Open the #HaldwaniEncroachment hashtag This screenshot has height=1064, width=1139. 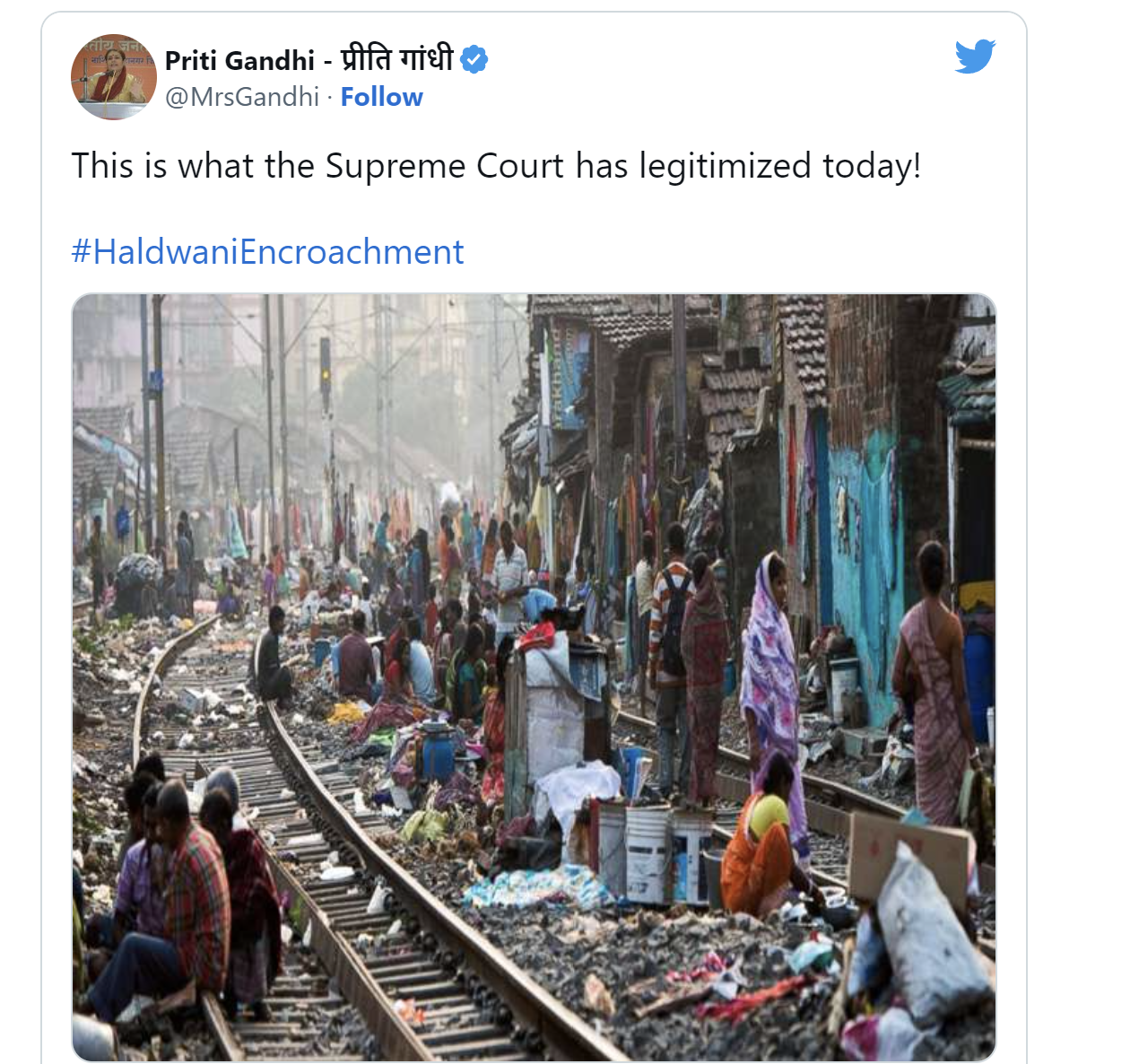tap(267, 252)
